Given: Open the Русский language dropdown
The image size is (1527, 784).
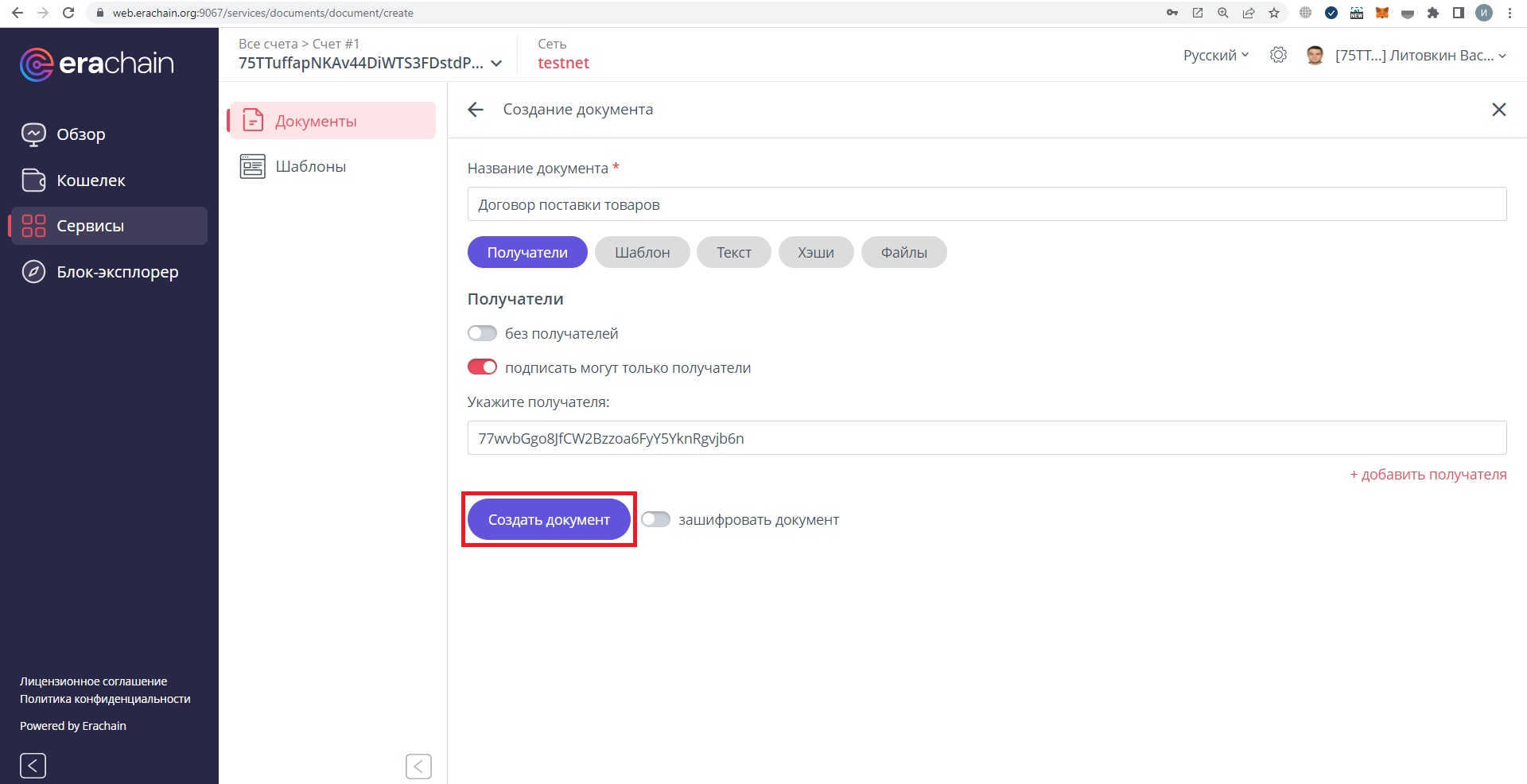Looking at the screenshot, I should click(x=1215, y=55).
